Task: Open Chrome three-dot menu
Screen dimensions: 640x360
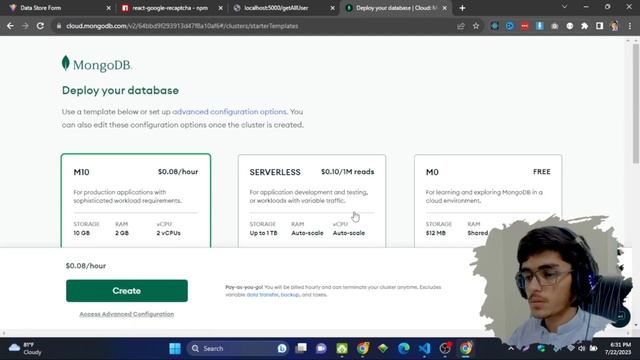Action: tap(630, 26)
